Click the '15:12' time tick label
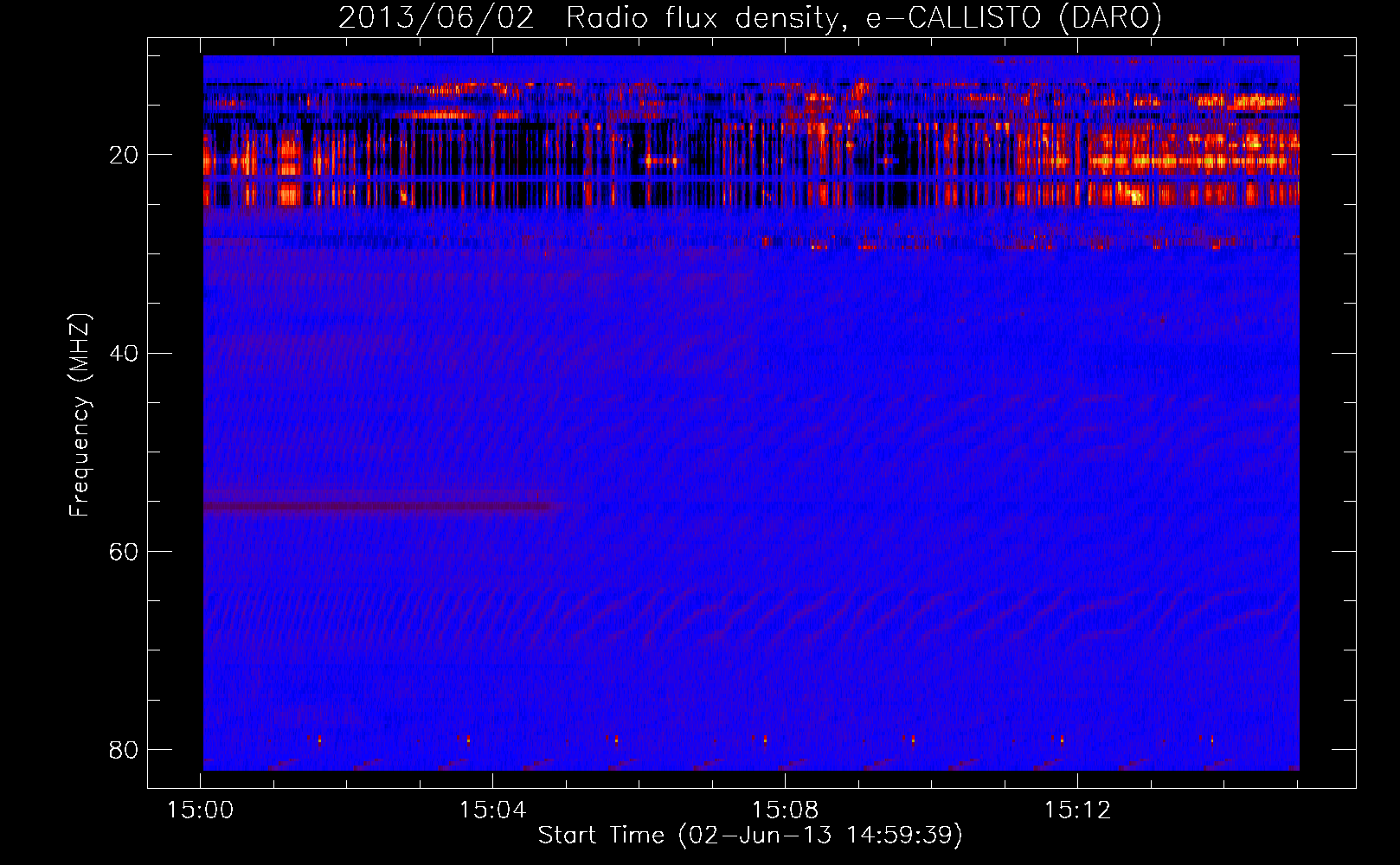 coord(1077,811)
